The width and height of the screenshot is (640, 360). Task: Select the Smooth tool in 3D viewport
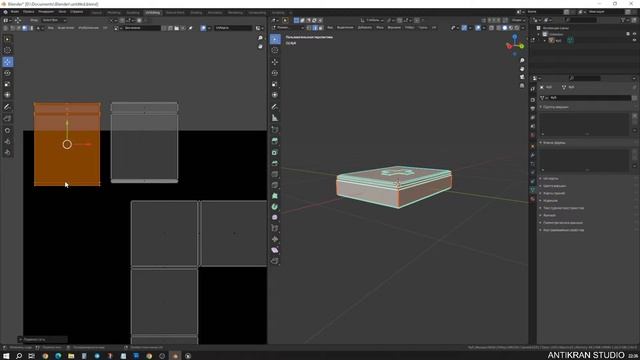(x=275, y=218)
